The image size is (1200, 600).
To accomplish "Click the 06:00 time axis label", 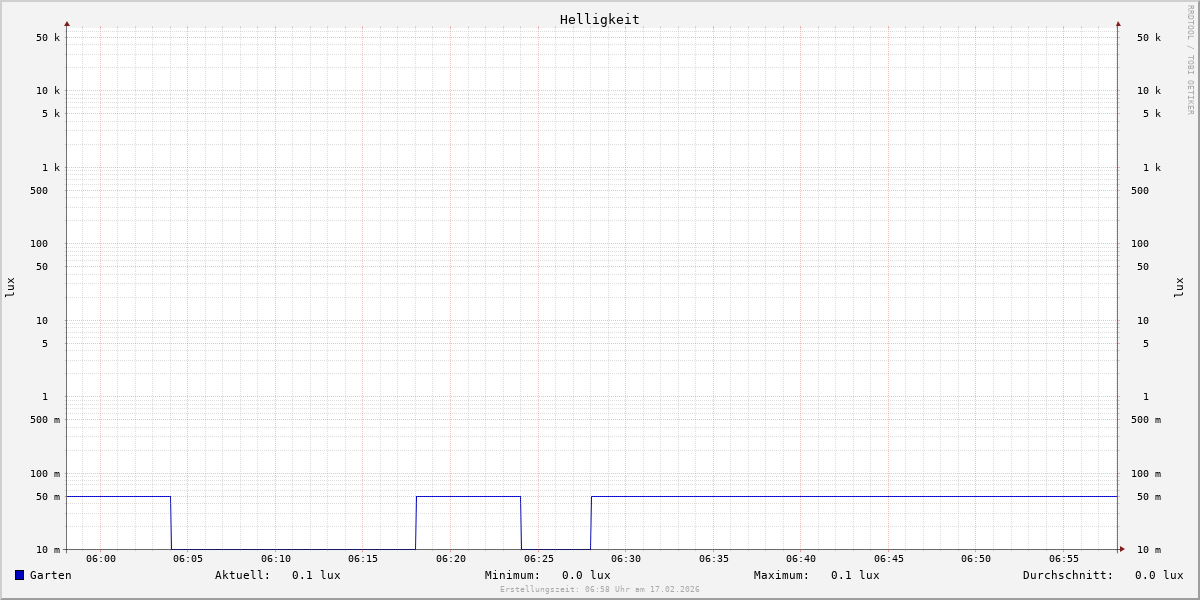I will pyautogui.click(x=101, y=559).
